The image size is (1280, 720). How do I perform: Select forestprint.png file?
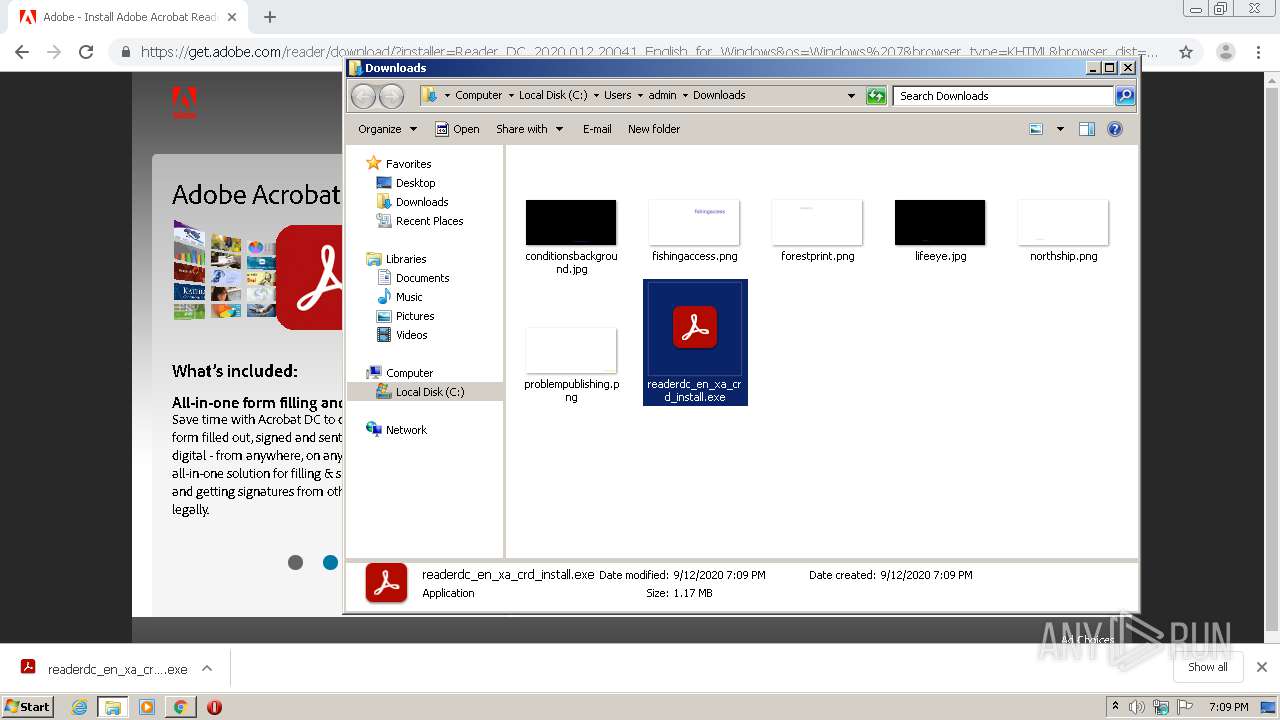pos(817,231)
